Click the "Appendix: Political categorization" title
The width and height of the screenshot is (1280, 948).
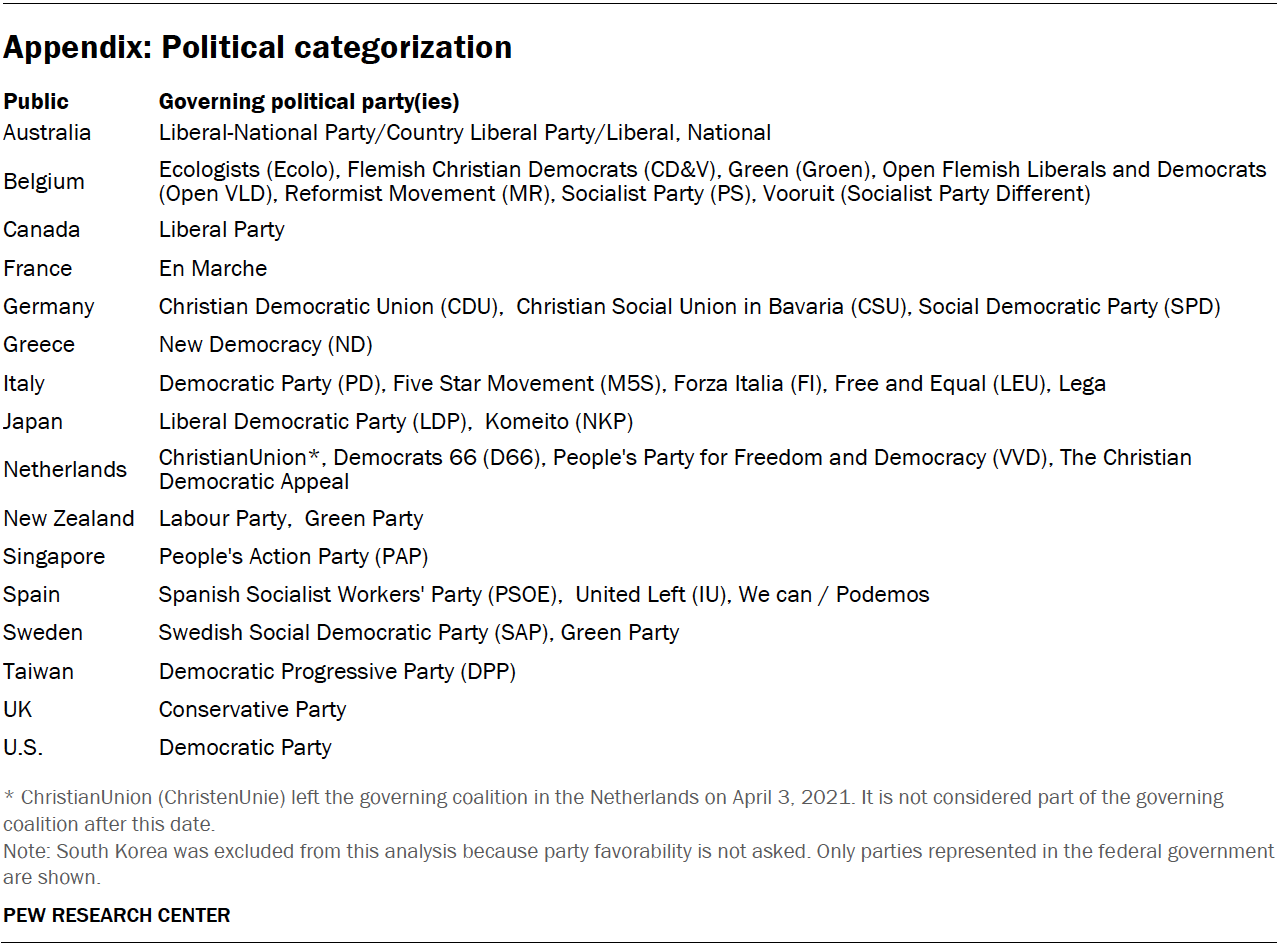pyautogui.click(x=257, y=47)
